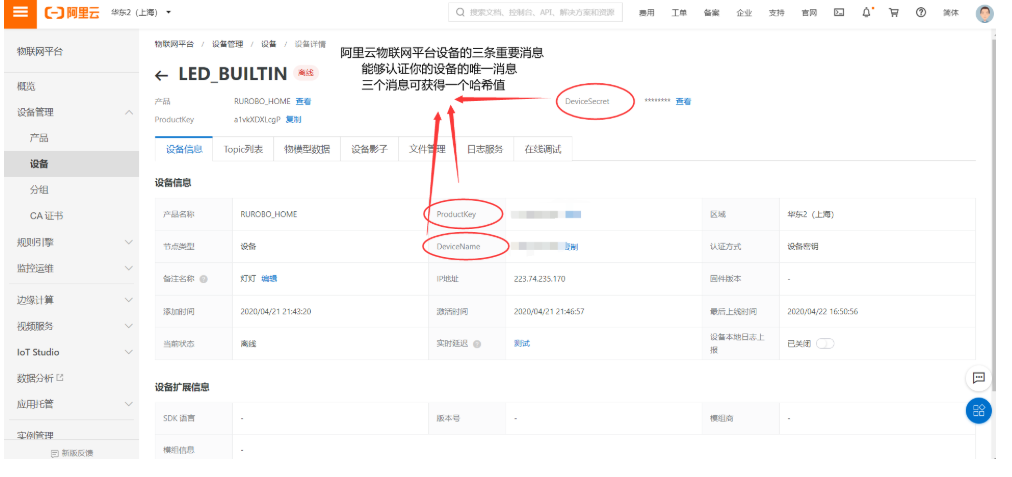Toggle the 设备本地日志上报 switch
1012x477 pixels.
[825, 343]
